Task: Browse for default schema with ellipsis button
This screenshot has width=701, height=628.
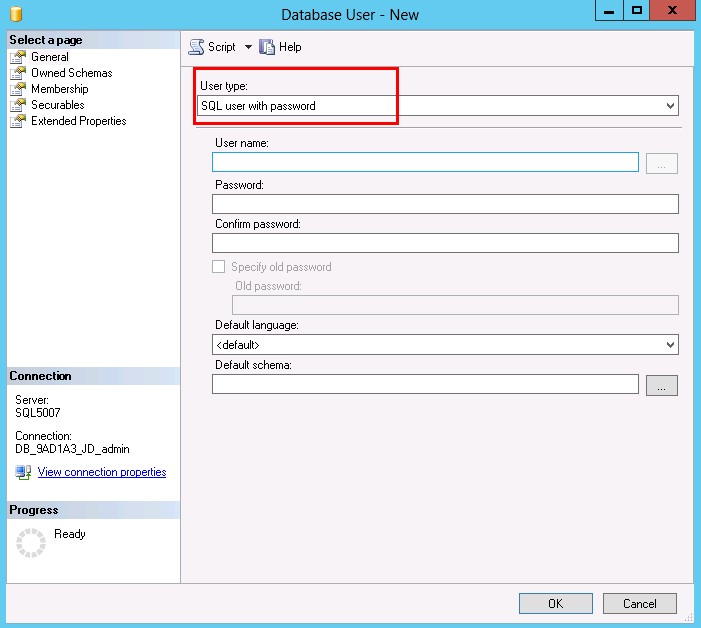Action: [x=661, y=385]
